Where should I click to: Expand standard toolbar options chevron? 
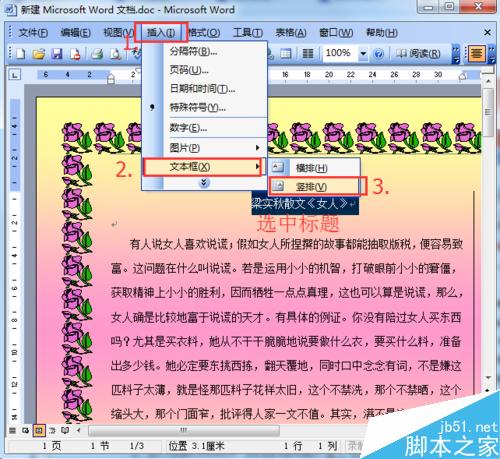coord(456,54)
